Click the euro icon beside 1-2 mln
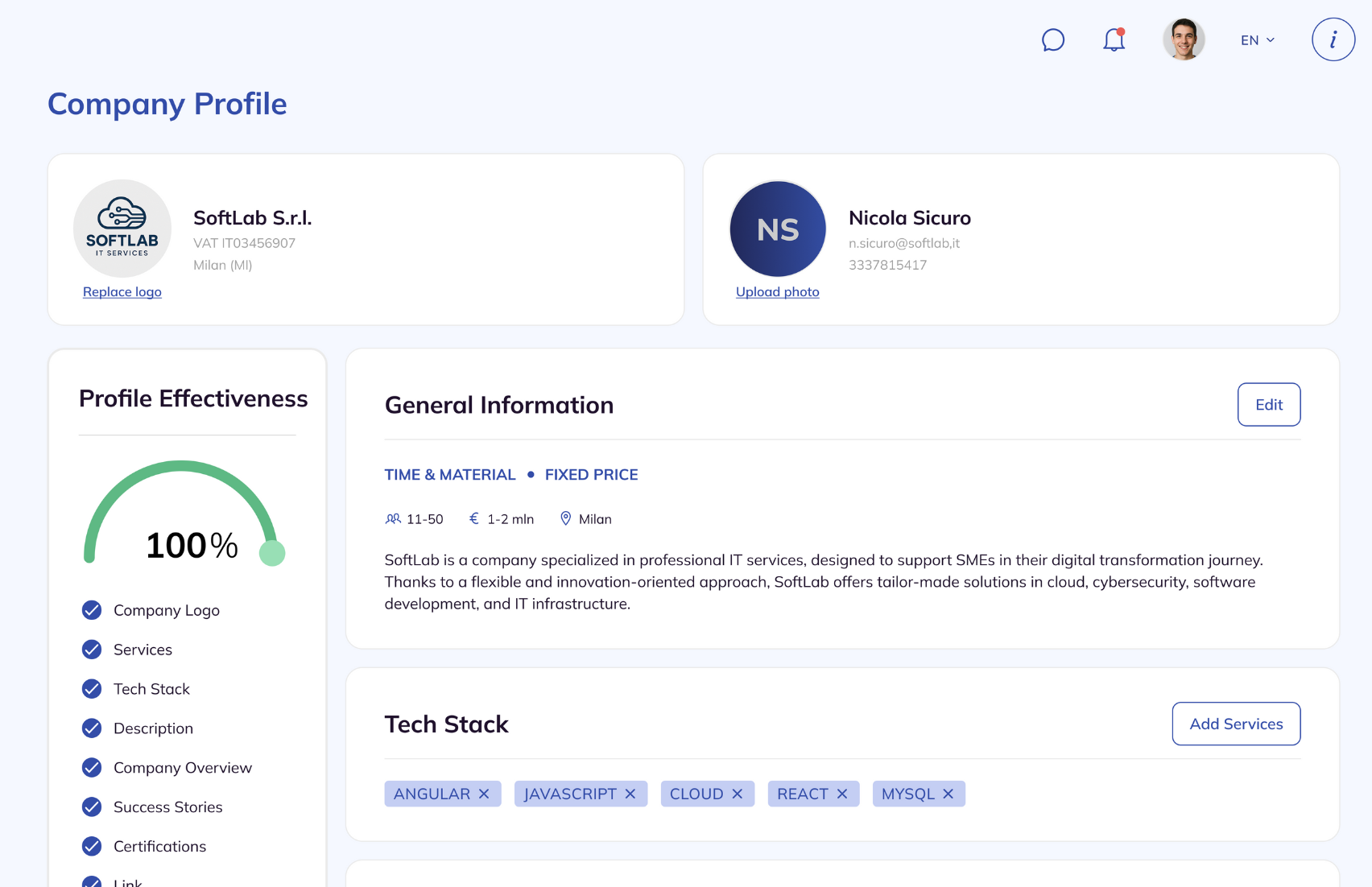 [x=473, y=518]
